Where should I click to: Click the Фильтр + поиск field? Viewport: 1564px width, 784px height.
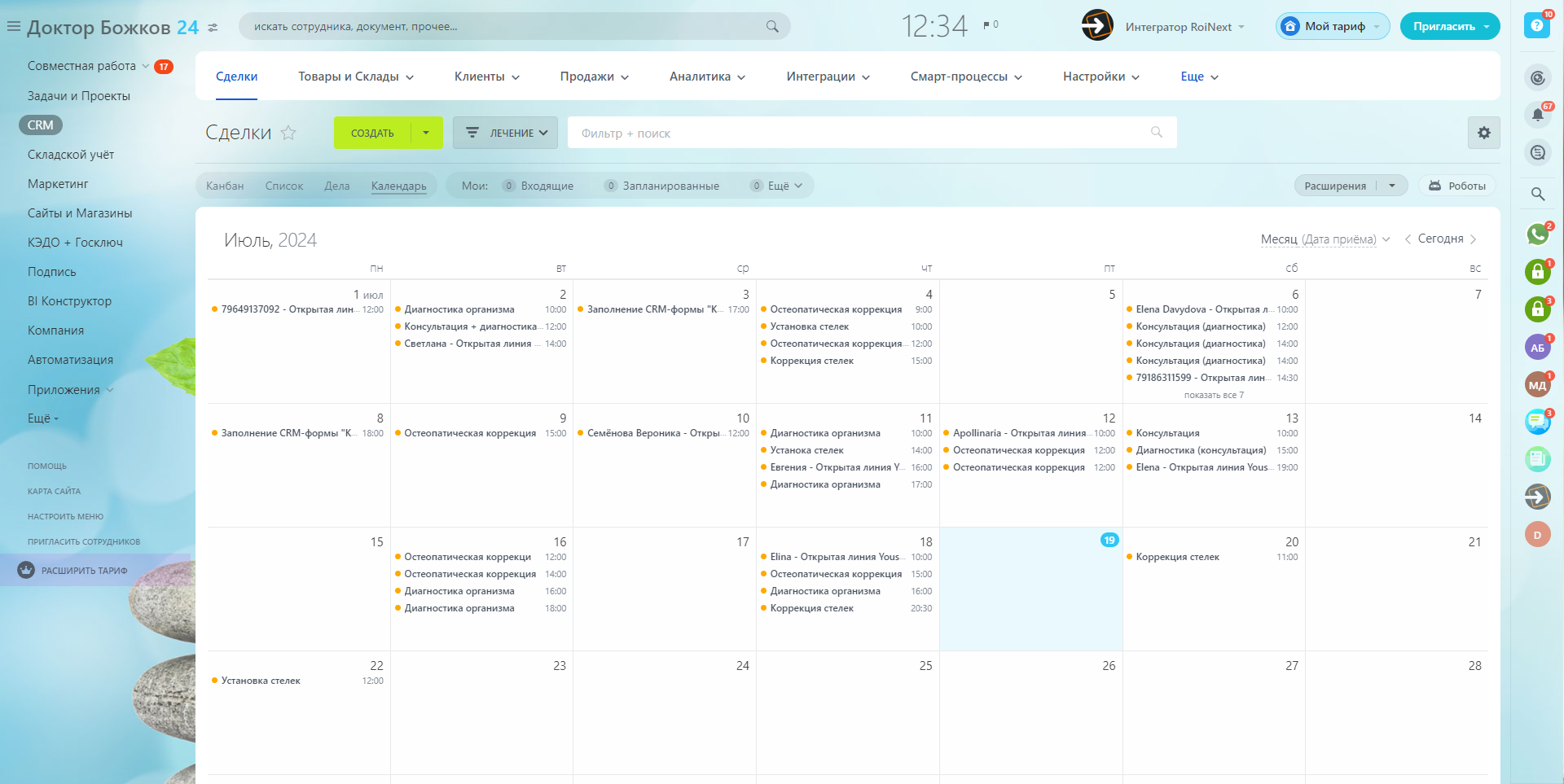[x=863, y=133]
